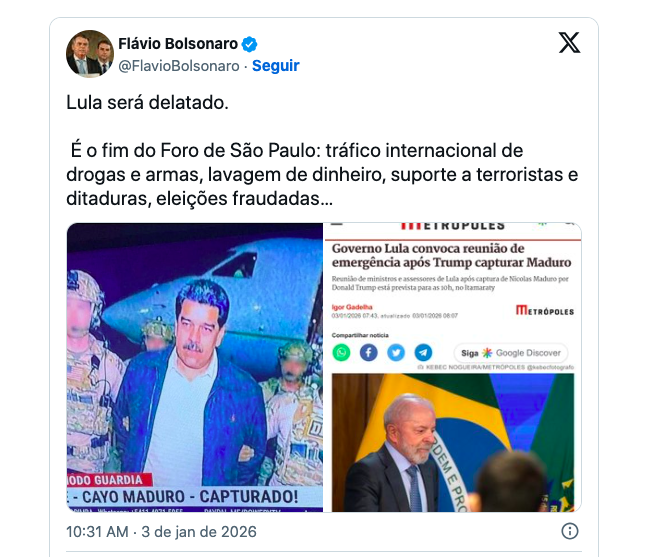Click the Twitter bird share icon
This screenshot has width=665, height=557.
click(x=396, y=353)
